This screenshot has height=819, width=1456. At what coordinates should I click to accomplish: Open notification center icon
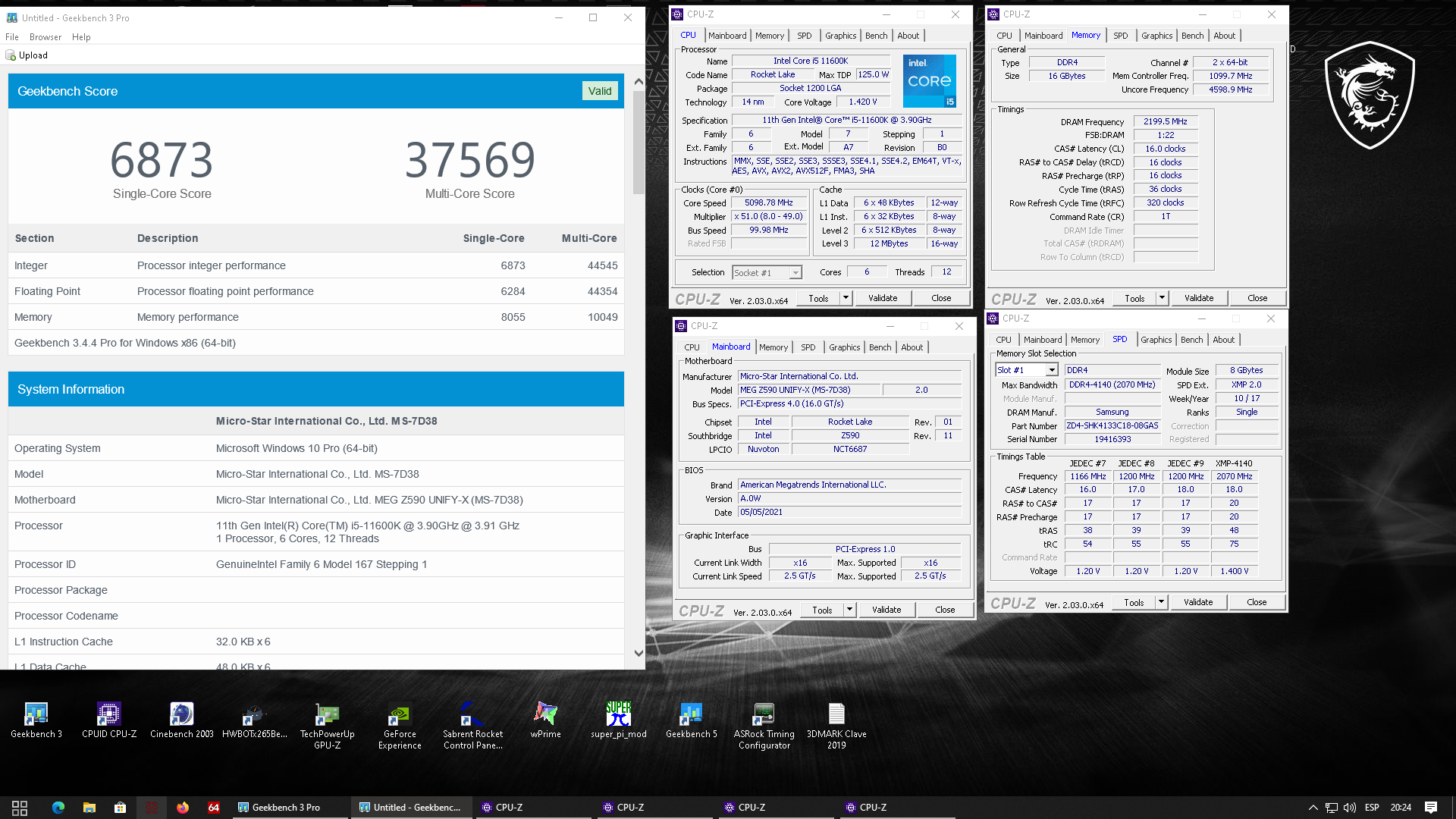1431,808
